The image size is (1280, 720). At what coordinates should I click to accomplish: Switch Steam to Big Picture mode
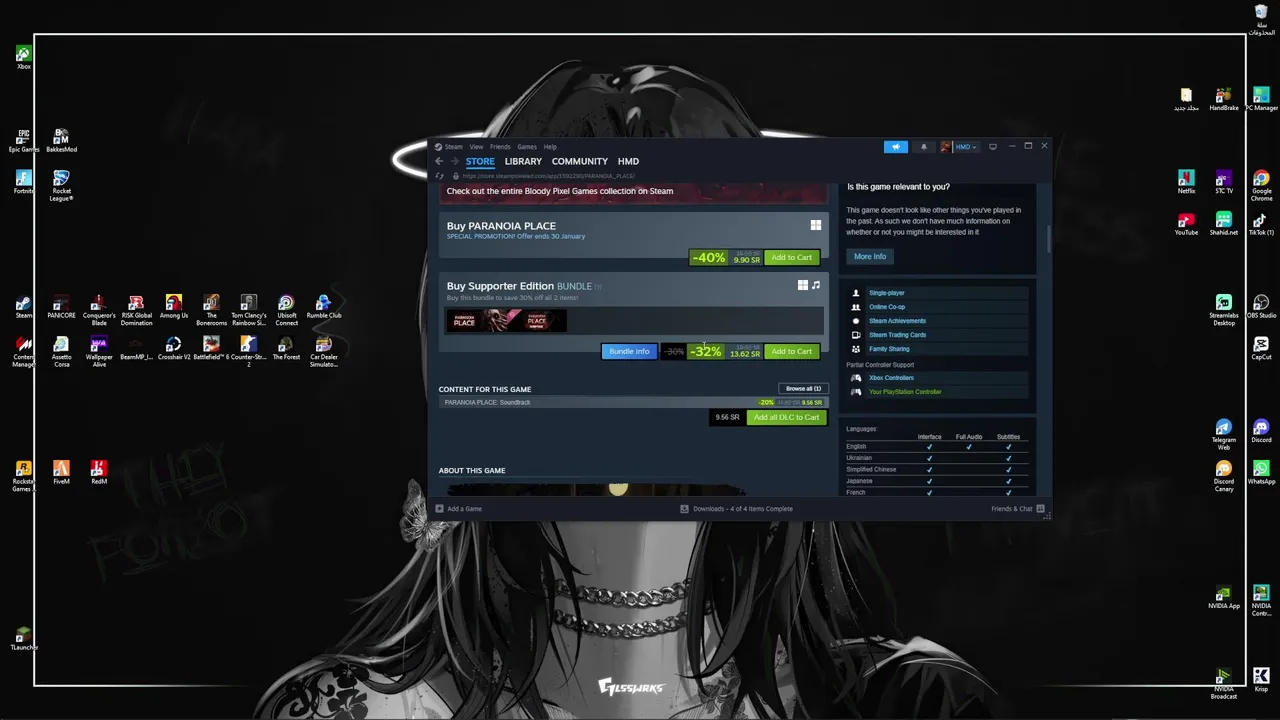(993, 147)
